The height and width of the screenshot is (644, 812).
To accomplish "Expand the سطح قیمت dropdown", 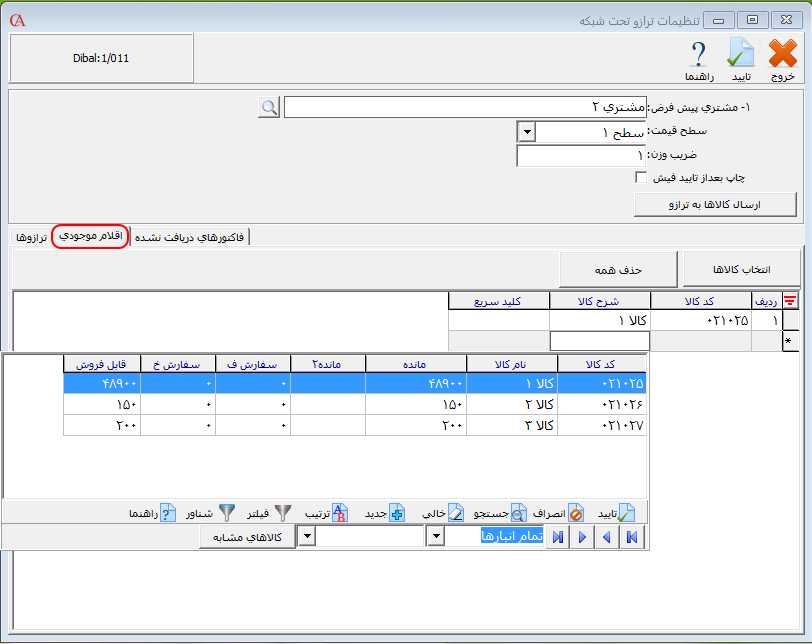I will 526,132.
